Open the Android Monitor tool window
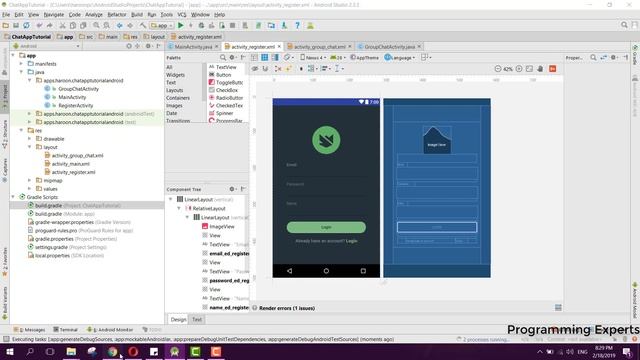This screenshot has height=360, width=640. click(x=110, y=329)
